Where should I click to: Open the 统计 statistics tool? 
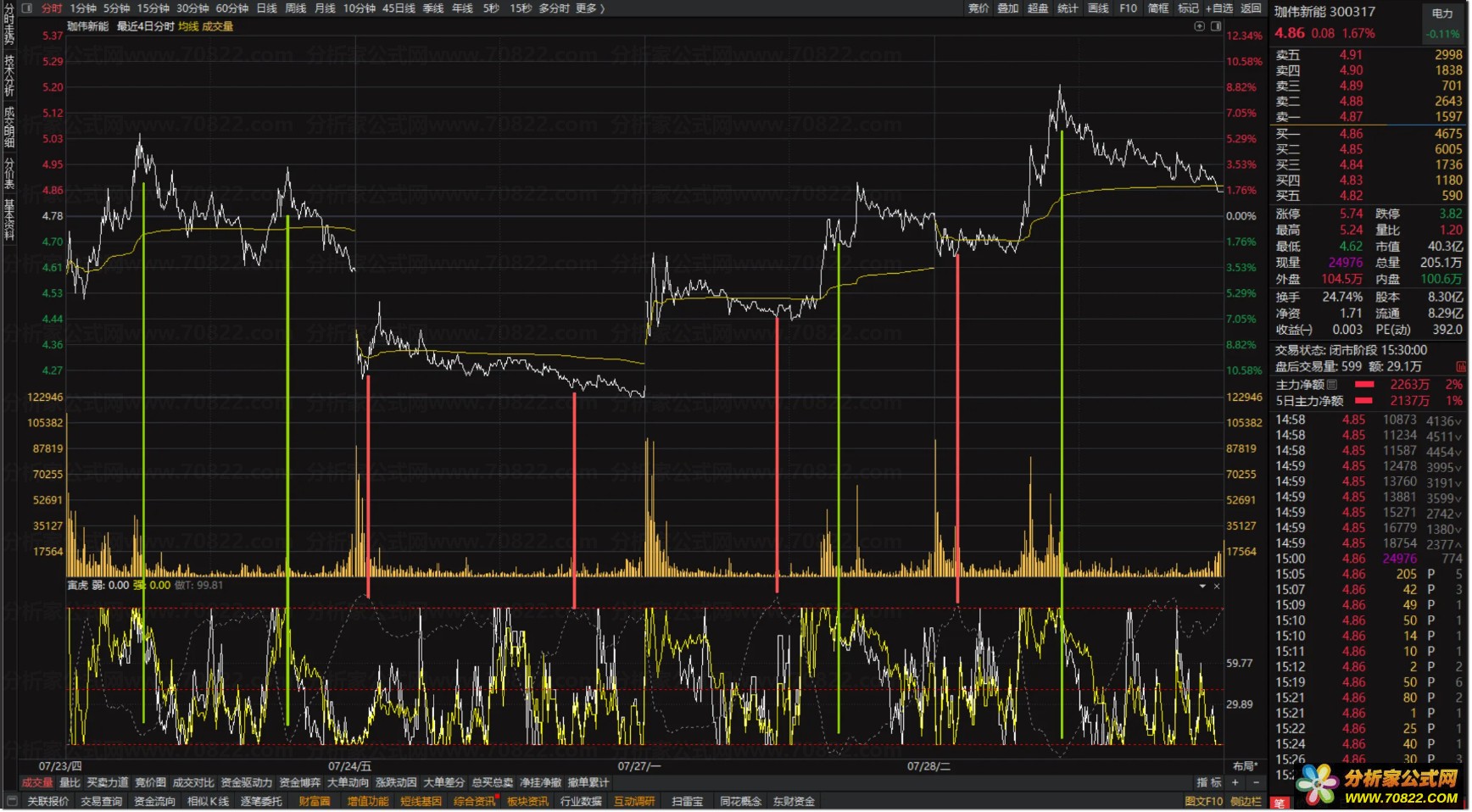pos(1068,8)
